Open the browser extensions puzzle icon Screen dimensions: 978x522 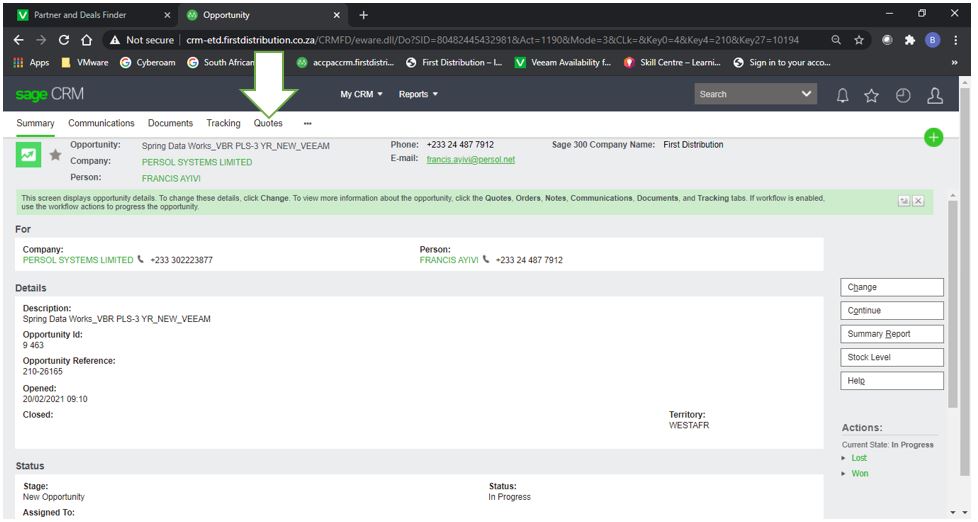click(x=908, y=40)
